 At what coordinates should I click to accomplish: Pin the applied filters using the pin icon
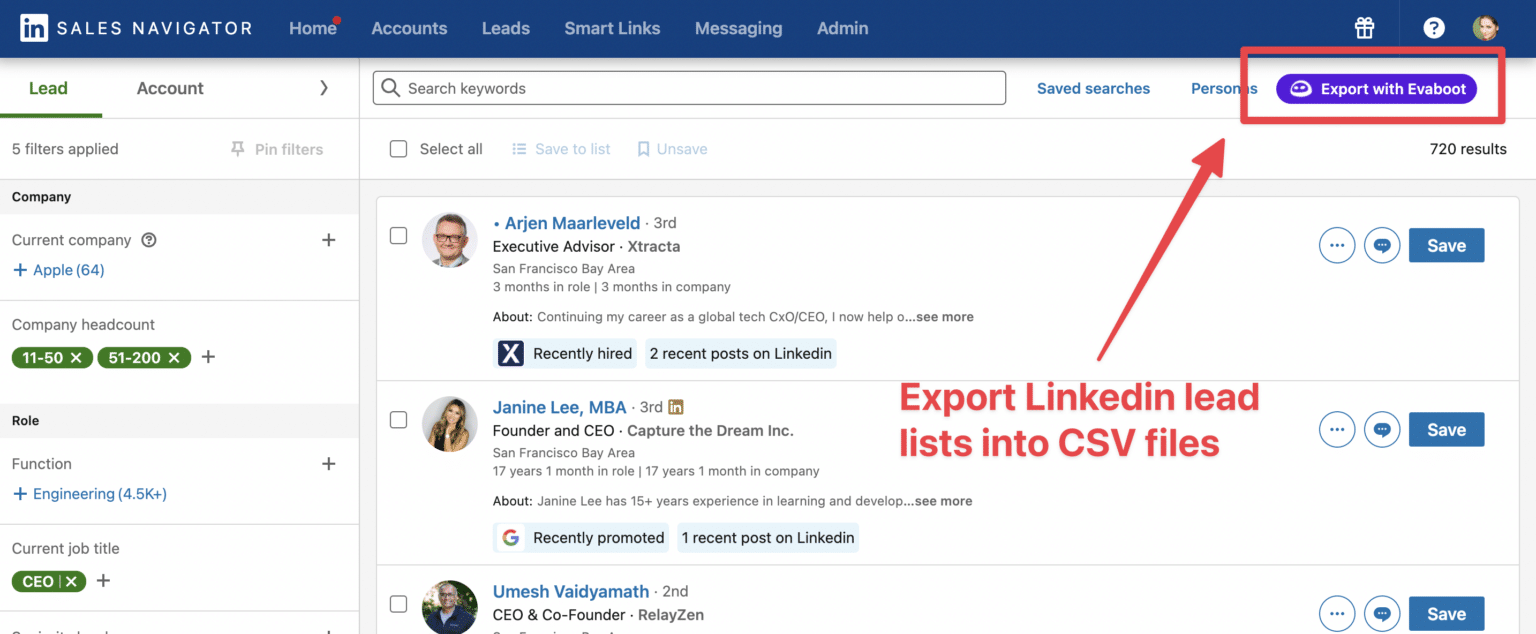tap(237, 148)
